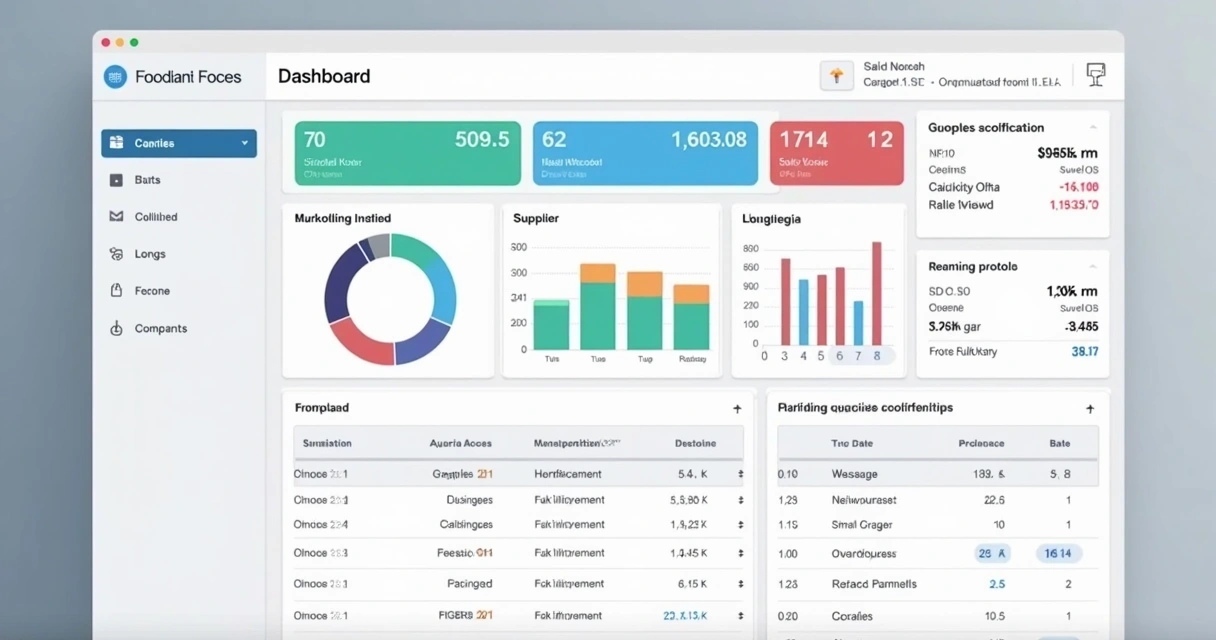Screen dimensions: 1216x640
Task: Collapse the Reaming protole panel
Action: pos(1093,266)
